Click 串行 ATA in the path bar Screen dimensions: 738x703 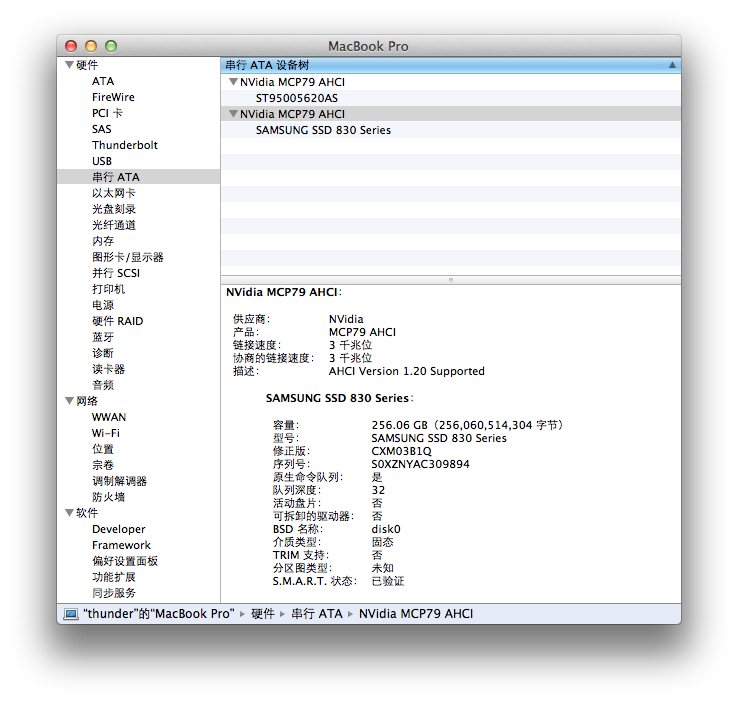(317, 614)
